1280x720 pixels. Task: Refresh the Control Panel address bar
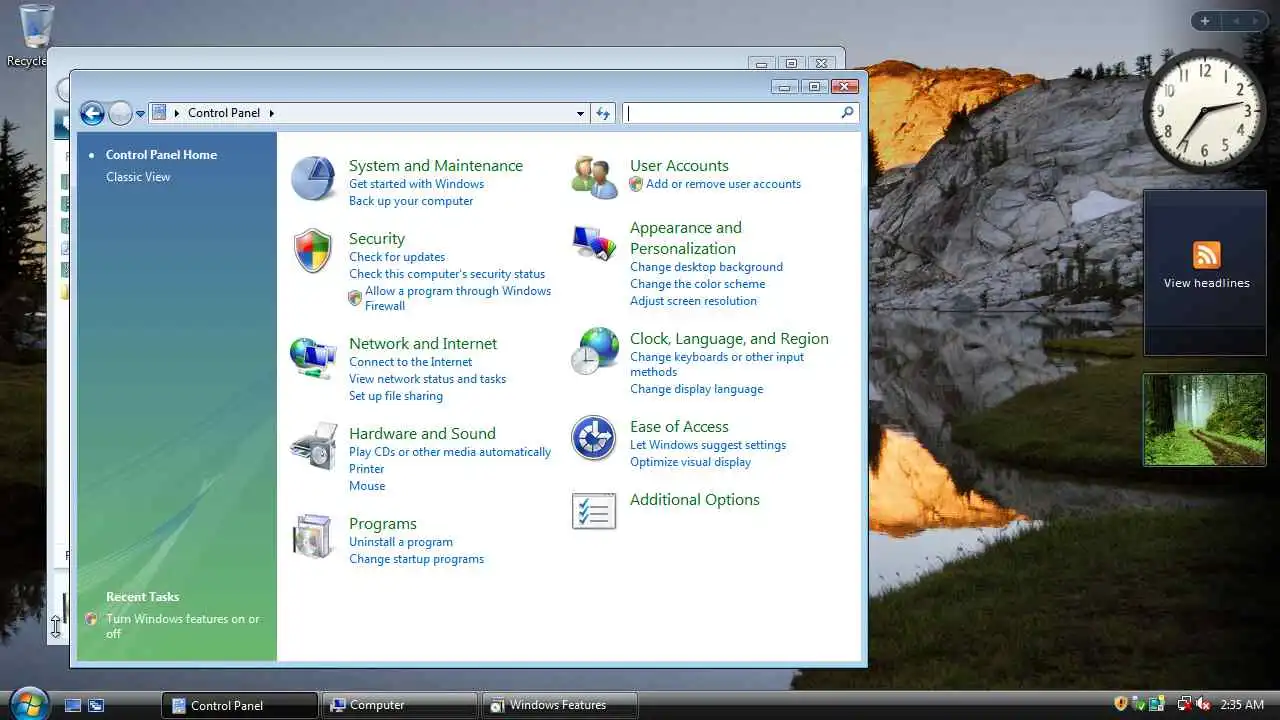(603, 113)
